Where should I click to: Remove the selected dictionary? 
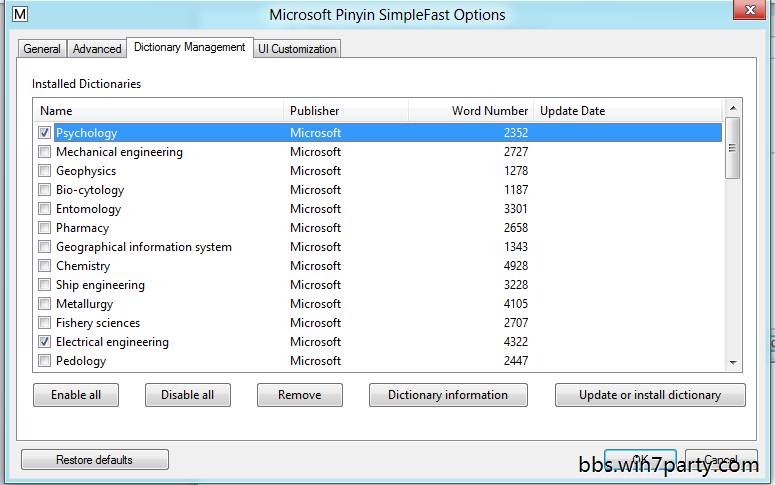click(x=300, y=395)
